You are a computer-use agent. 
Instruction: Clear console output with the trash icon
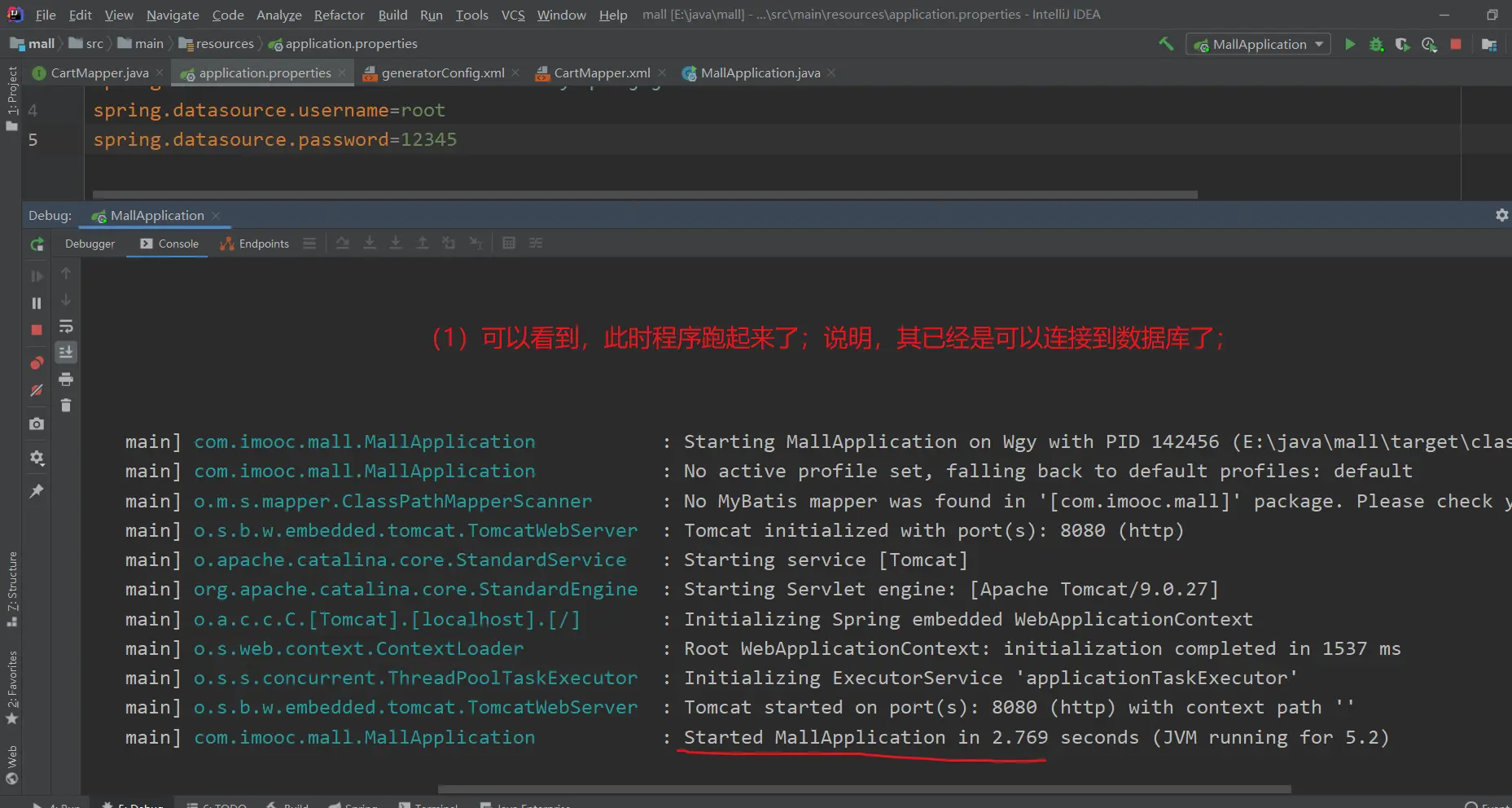[66, 405]
